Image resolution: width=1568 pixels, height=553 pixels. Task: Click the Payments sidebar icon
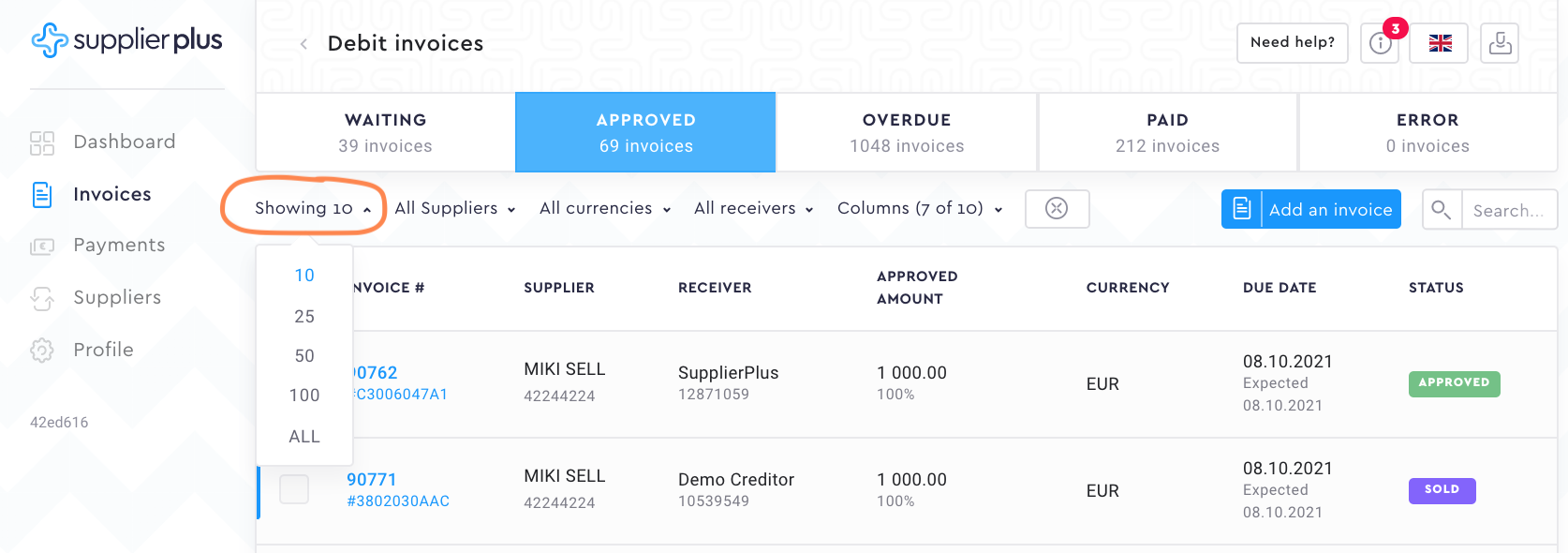point(42,247)
